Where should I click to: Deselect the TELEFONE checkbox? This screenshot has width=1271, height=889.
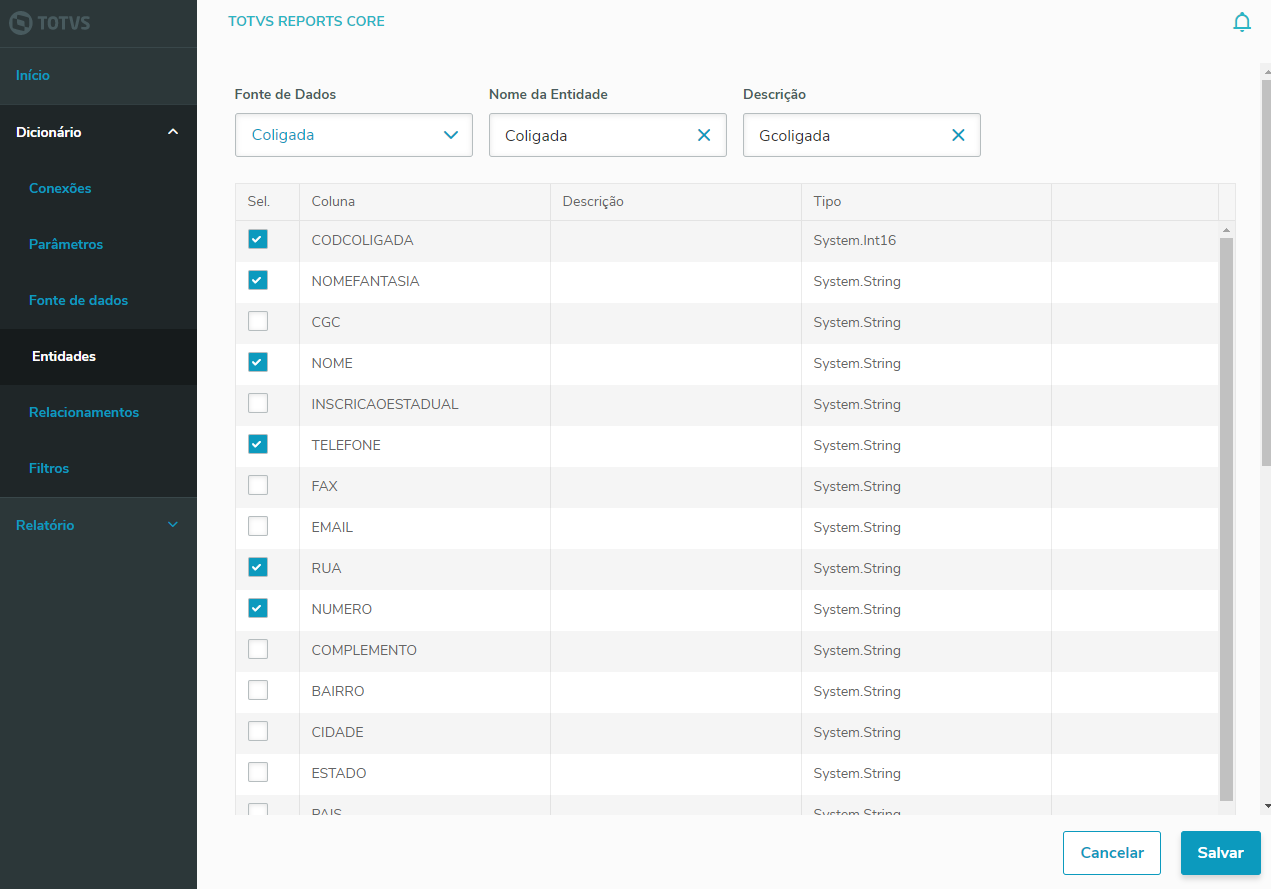click(258, 445)
